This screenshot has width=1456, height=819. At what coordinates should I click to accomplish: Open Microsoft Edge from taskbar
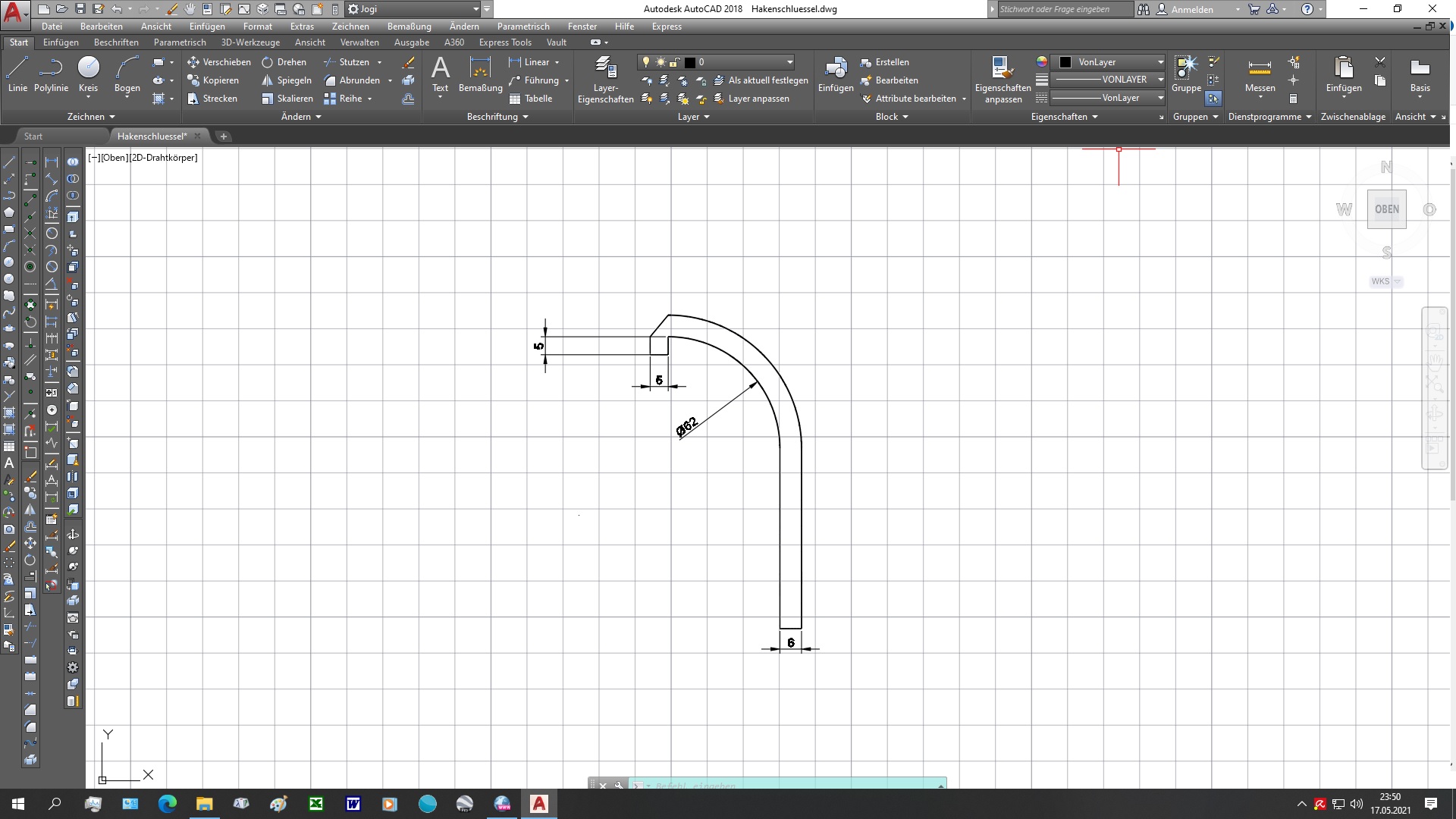coord(167,804)
